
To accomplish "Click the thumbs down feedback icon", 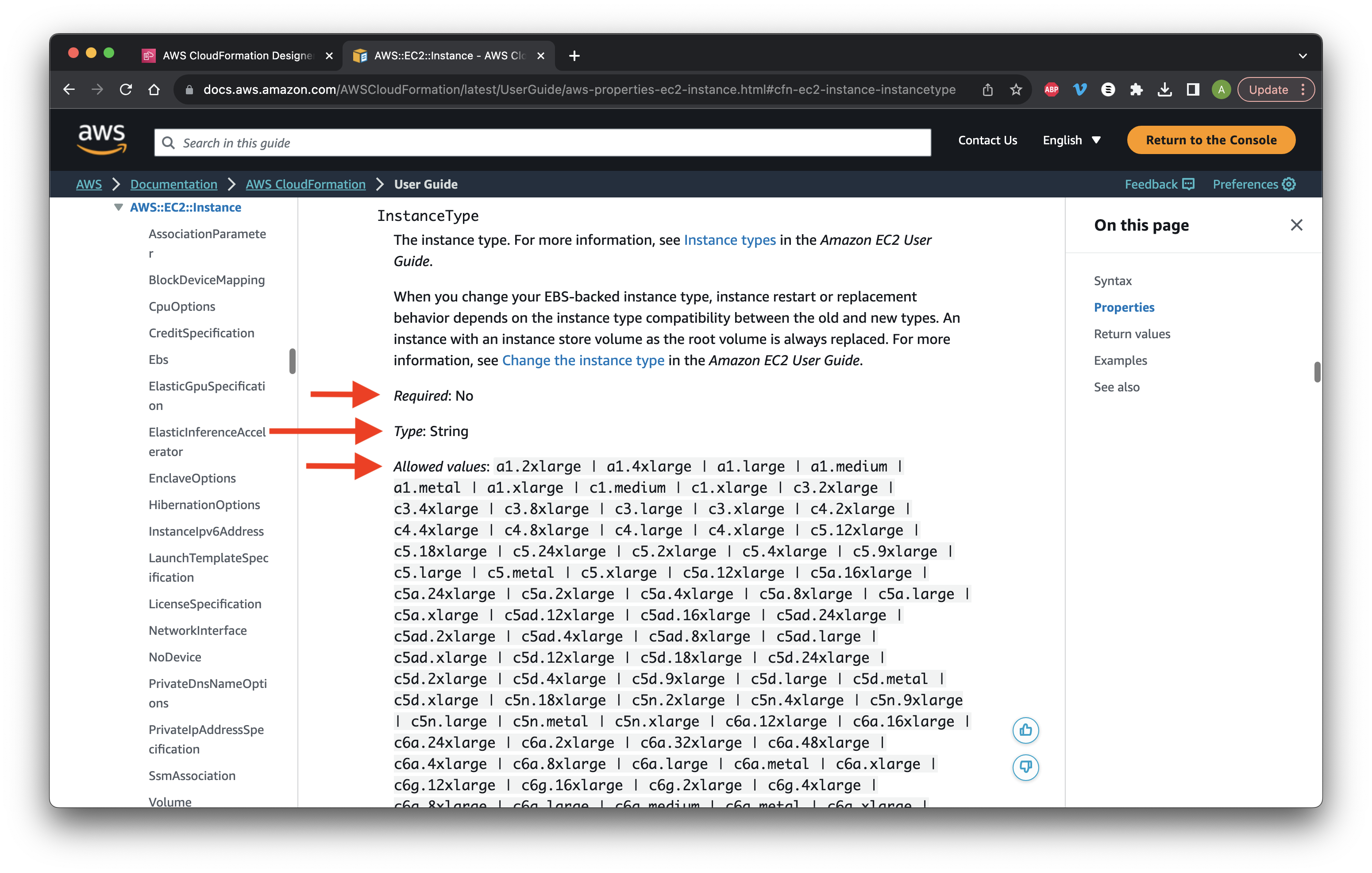I will click(1025, 767).
